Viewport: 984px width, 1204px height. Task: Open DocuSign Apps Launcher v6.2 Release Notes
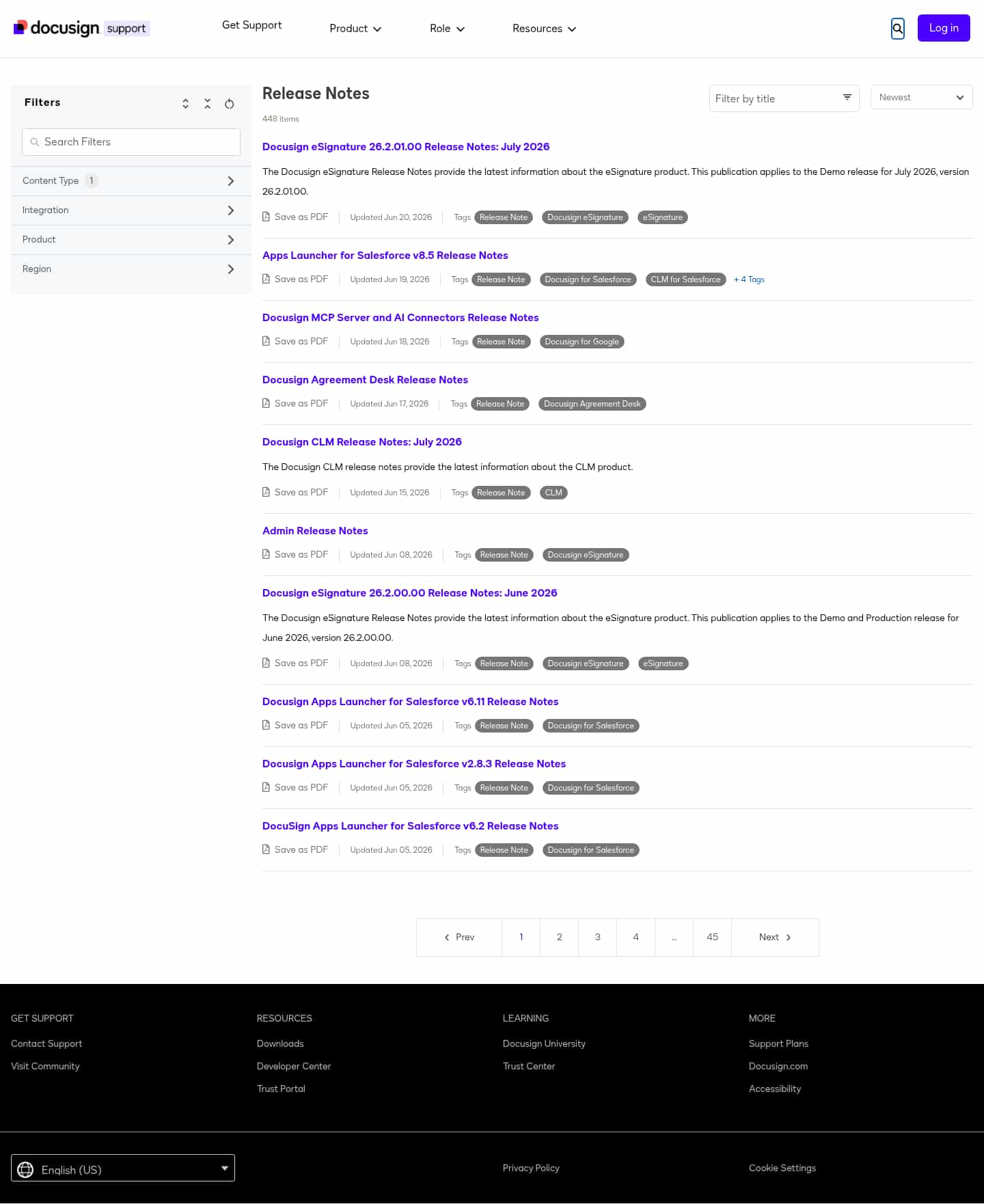pyautogui.click(x=411, y=826)
